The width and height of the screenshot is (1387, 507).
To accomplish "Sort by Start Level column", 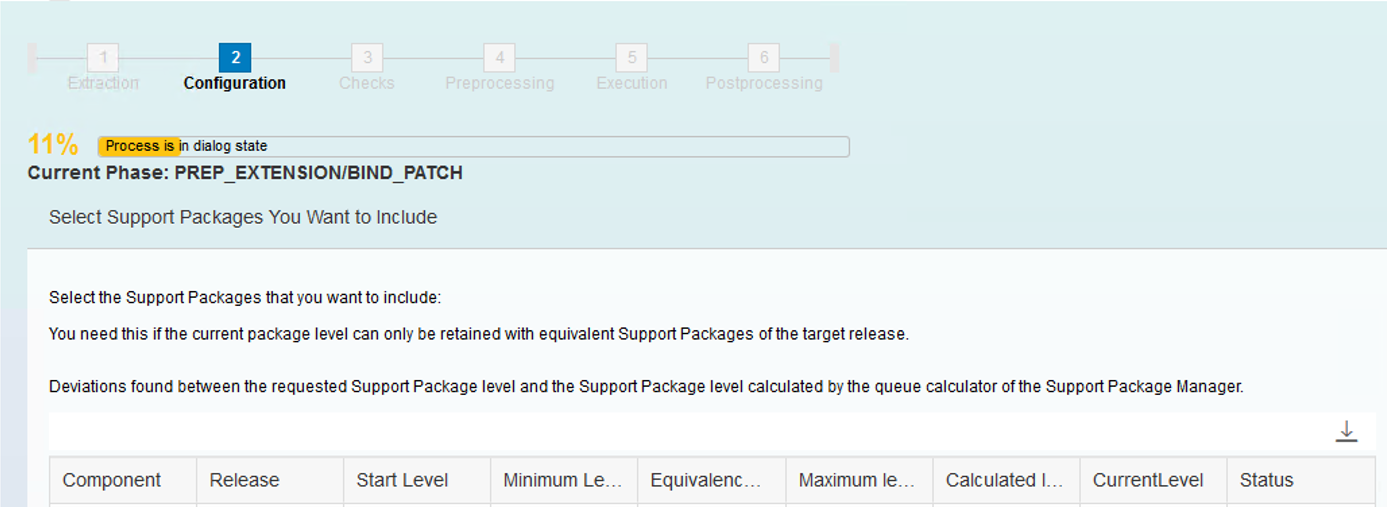I will [417, 480].
